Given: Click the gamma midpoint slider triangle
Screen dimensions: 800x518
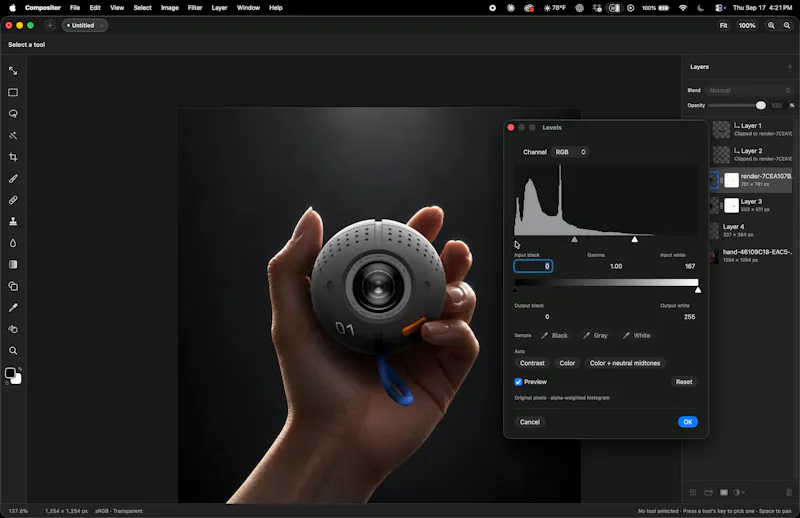Looking at the screenshot, I should [574, 239].
